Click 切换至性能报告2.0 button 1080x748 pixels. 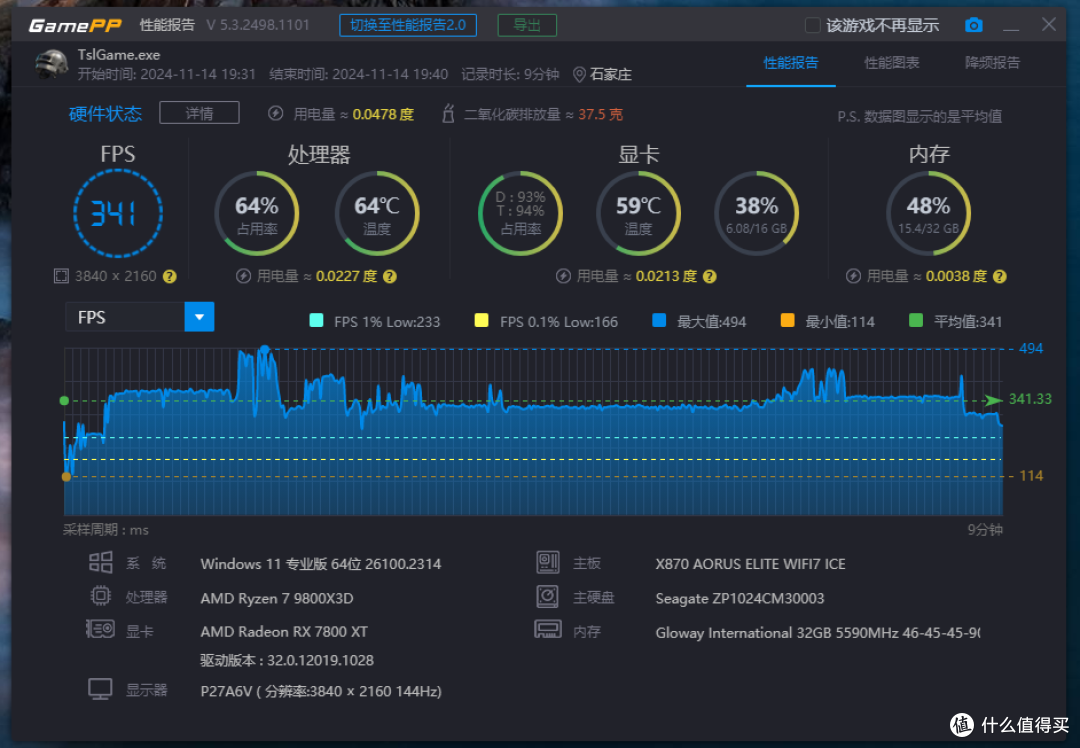coord(408,25)
